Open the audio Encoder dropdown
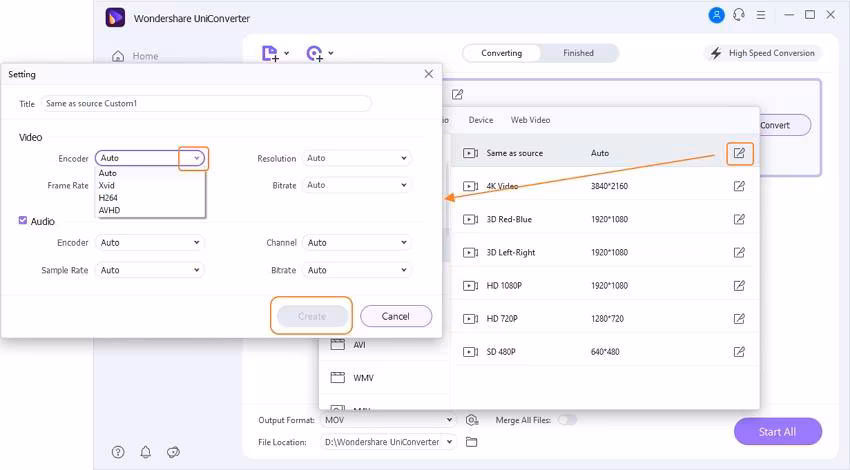Viewport: 850px width, 470px height. (x=149, y=243)
